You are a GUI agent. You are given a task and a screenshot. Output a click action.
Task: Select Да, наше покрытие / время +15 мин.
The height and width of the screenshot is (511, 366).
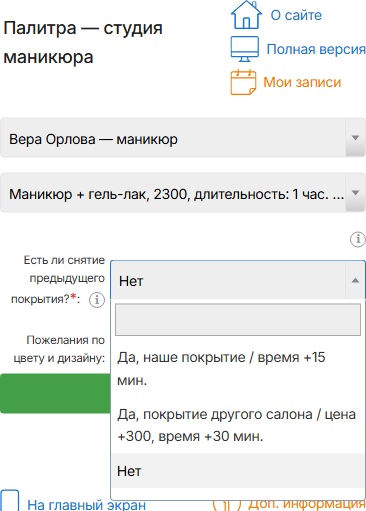click(238, 368)
